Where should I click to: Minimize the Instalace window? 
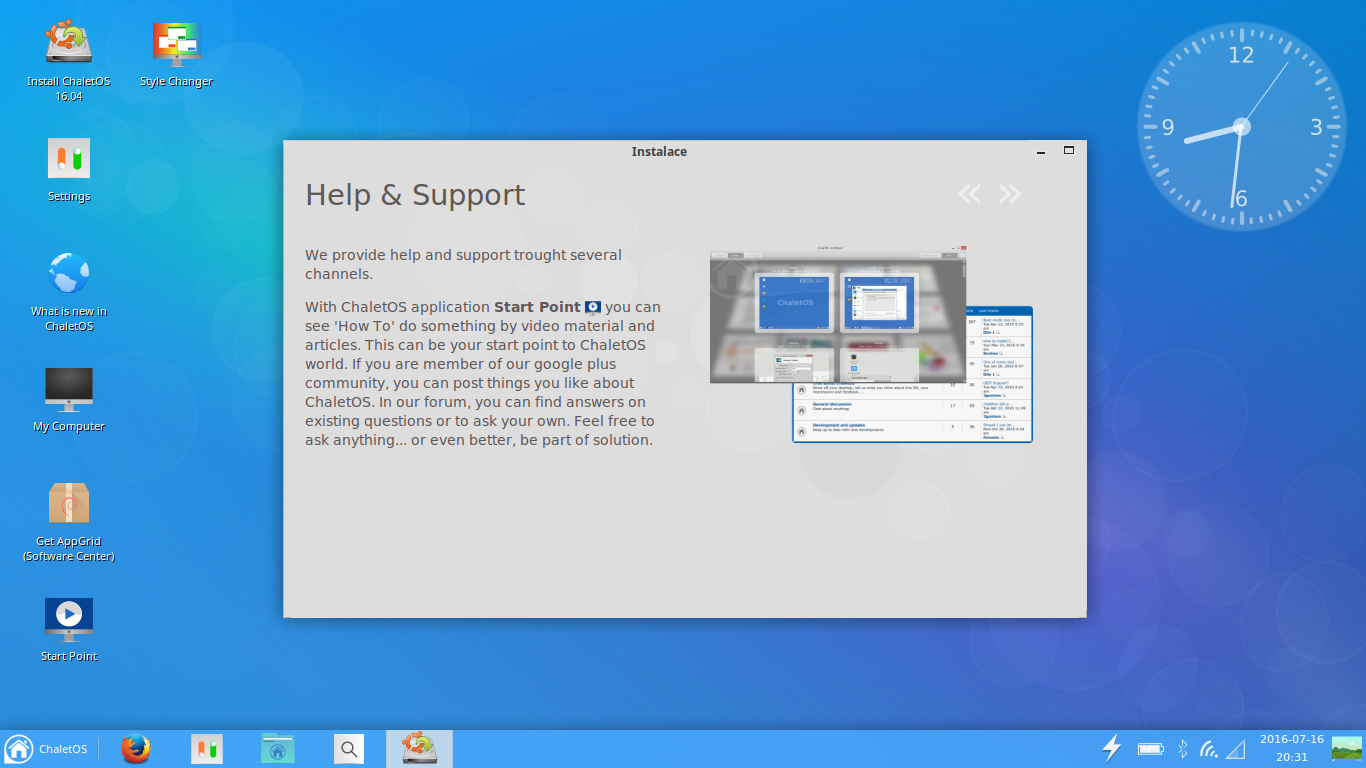[x=1041, y=152]
